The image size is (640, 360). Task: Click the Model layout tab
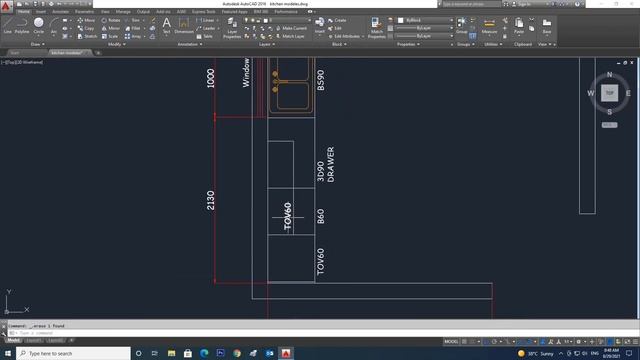coord(13,340)
